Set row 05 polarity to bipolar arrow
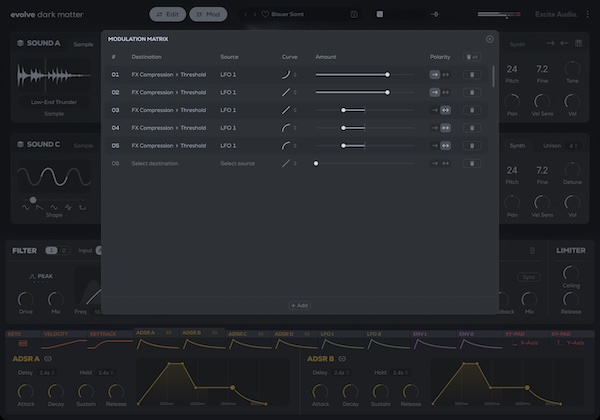Image resolution: width=600 pixels, height=420 pixels. [x=446, y=146]
